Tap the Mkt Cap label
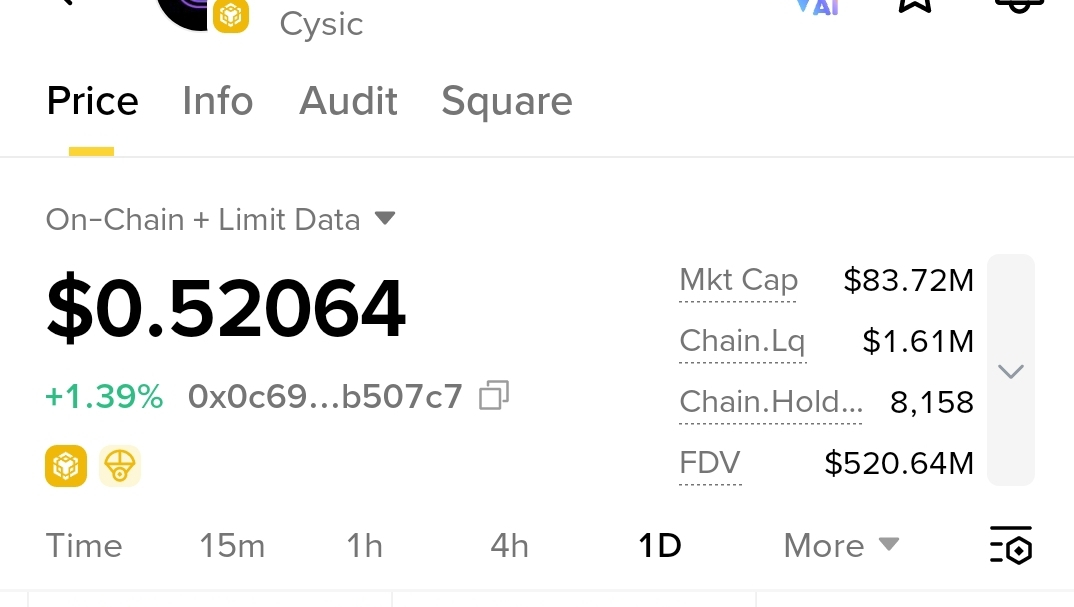The height and width of the screenshot is (607, 1074). pyautogui.click(x=738, y=281)
